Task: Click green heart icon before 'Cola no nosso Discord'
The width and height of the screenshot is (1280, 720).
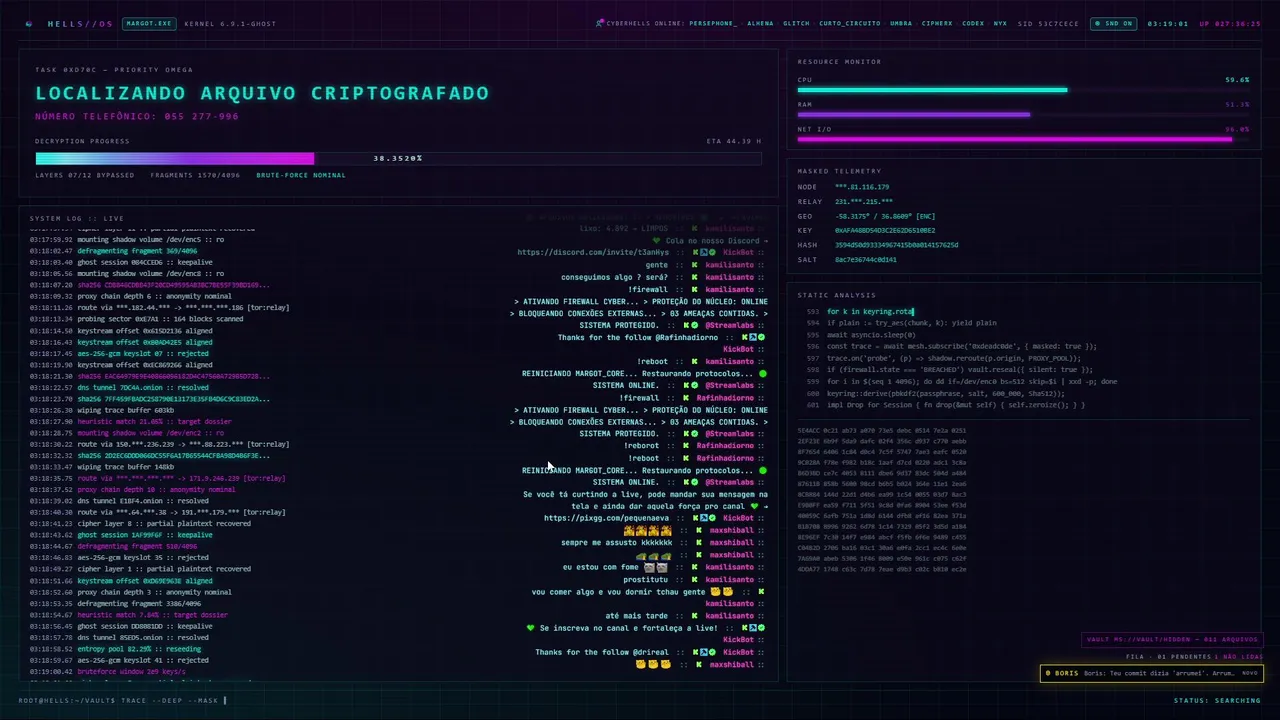Action: click(657, 241)
